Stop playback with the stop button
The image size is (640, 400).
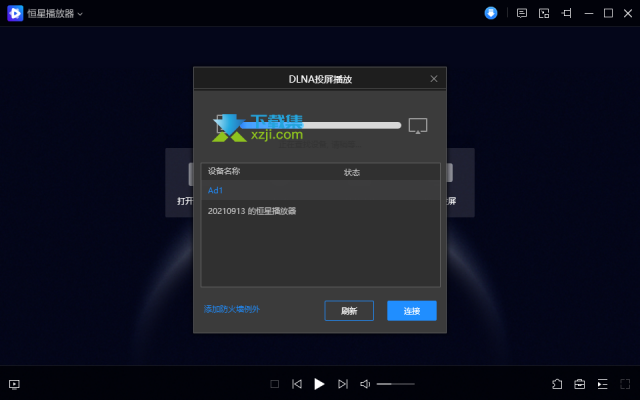(x=275, y=384)
